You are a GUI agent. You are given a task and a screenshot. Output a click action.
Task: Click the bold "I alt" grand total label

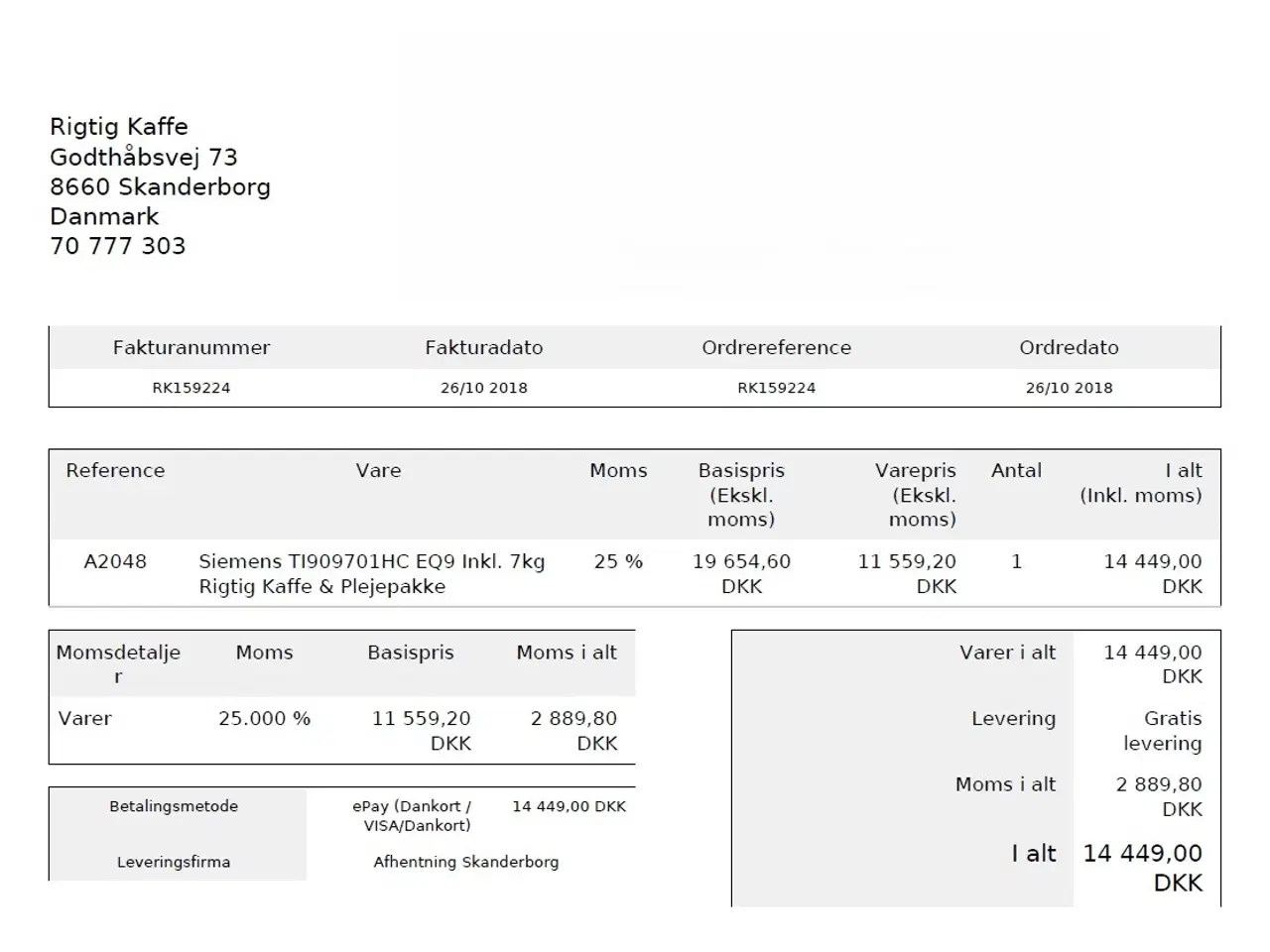coord(1034,854)
